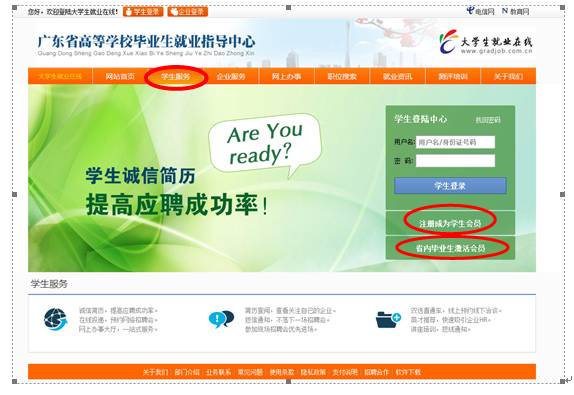Click the 大学生就业在线 gradjob logo

pyautogui.click(x=486, y=42)
